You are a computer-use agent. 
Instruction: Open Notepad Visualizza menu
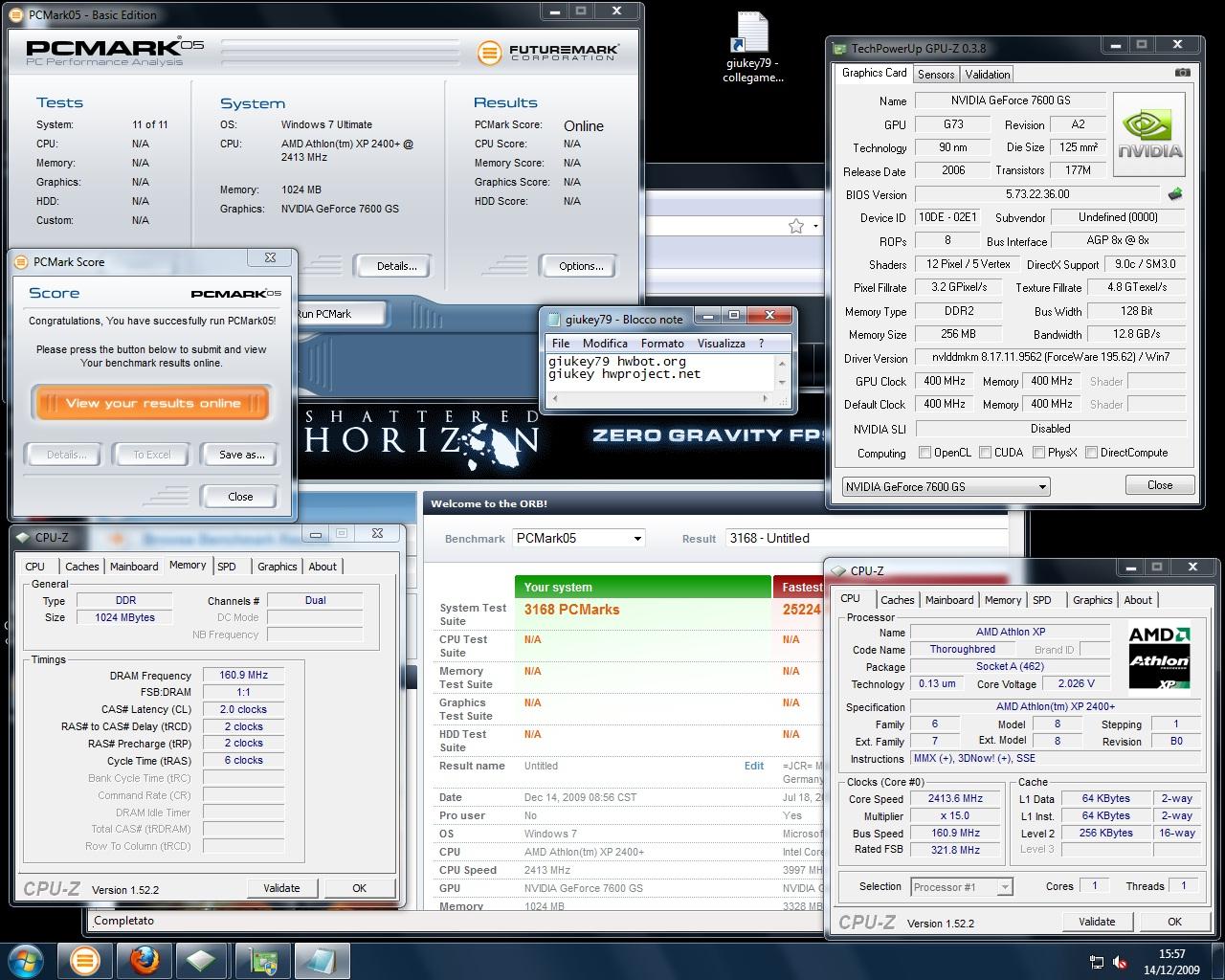tap(721, 344)
